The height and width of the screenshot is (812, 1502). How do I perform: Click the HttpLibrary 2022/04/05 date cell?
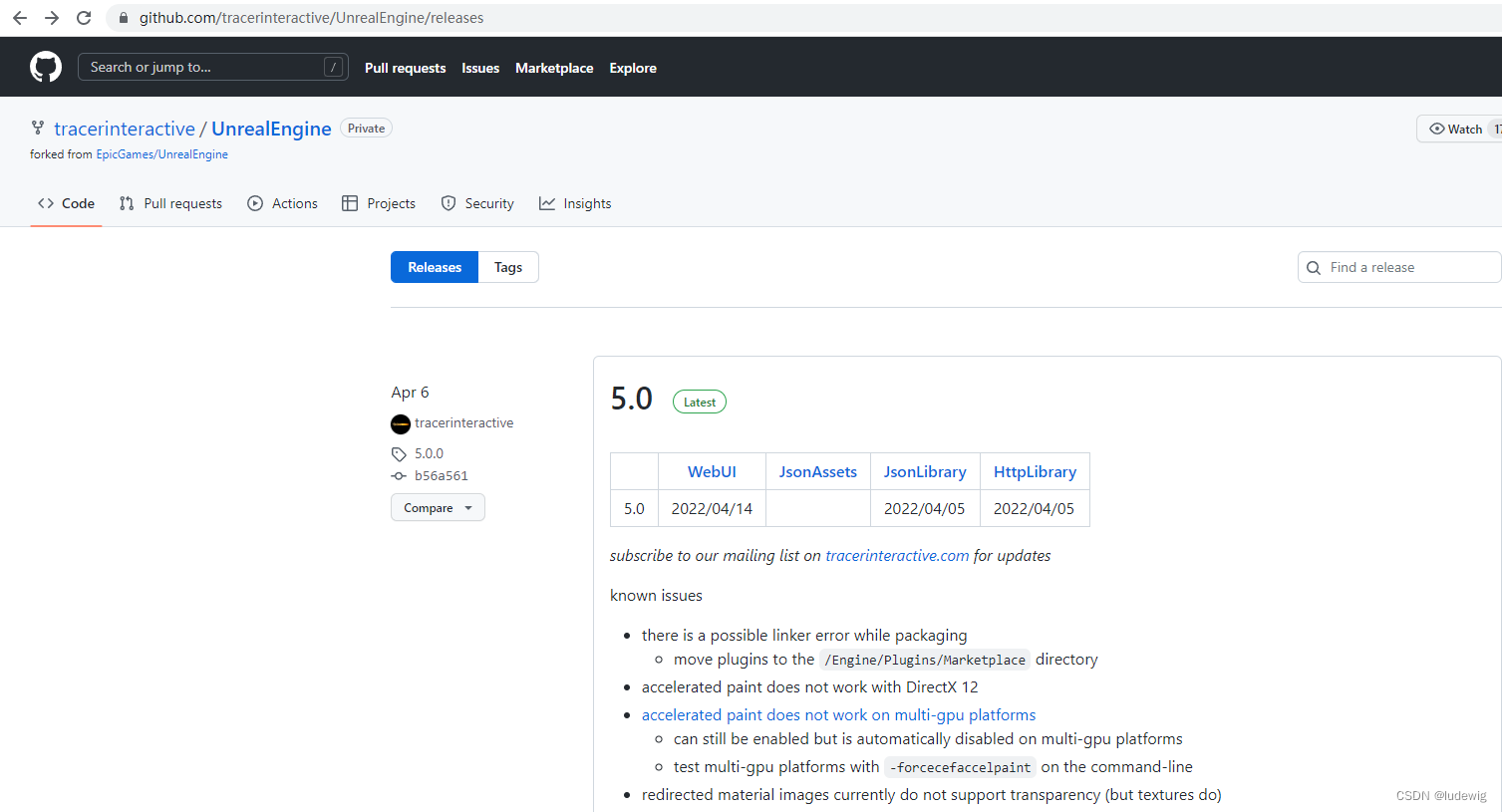[1035, 509]
